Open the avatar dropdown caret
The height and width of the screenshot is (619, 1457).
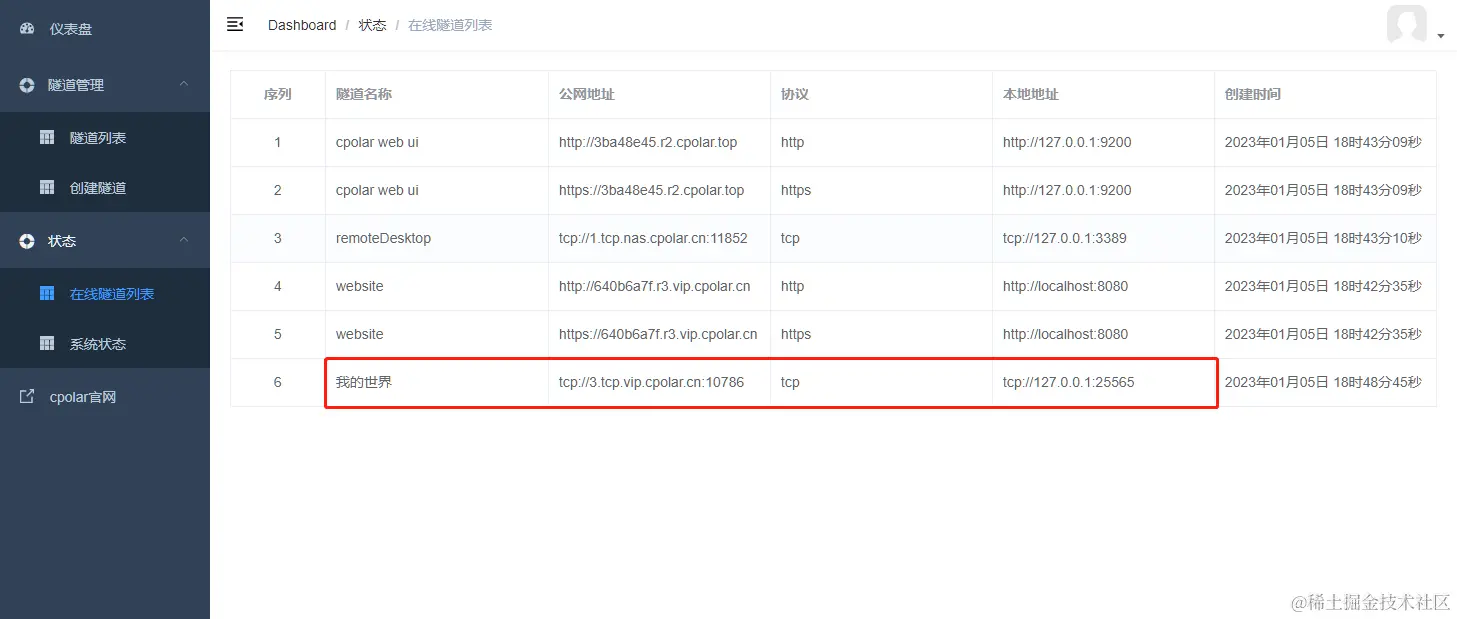click(1441, 35)
